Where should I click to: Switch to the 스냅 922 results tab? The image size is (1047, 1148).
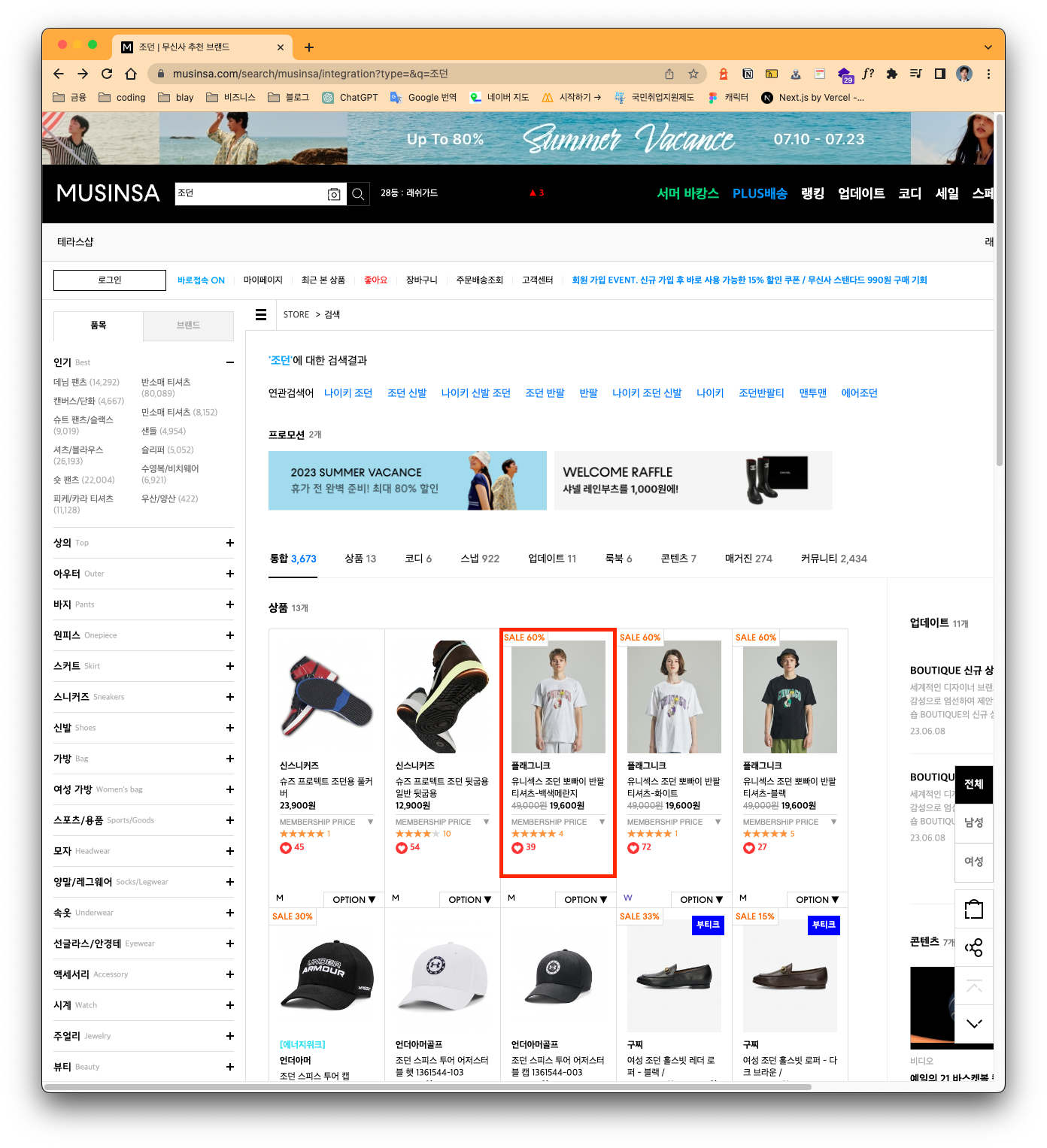click(480, 559)
